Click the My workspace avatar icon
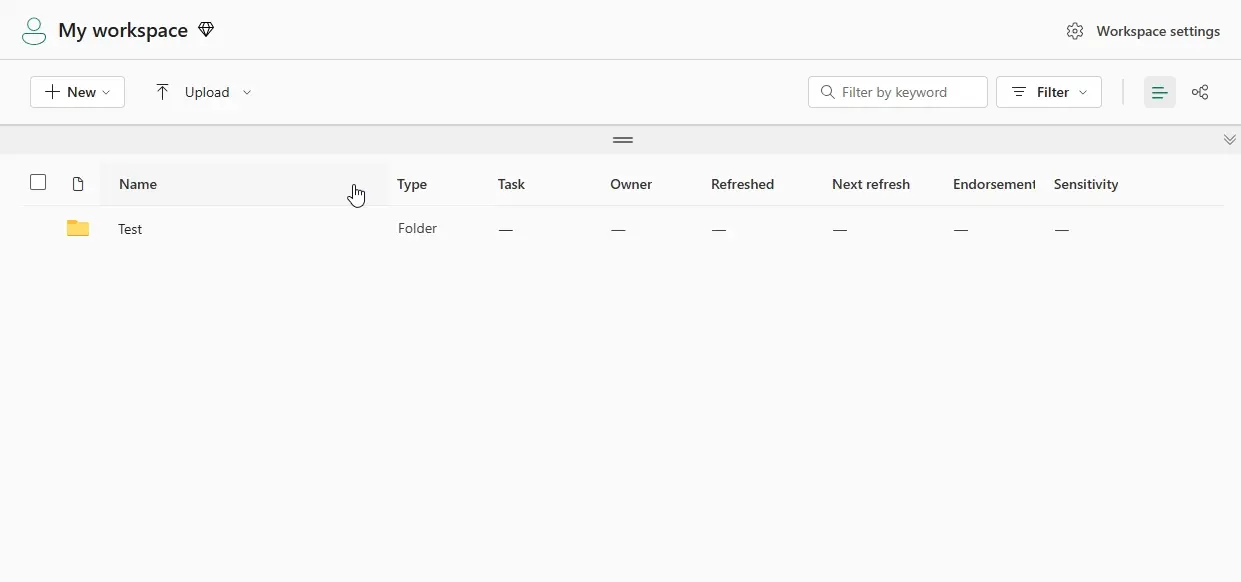Screen dimensions: 1241x582 [x=33, y=30]
